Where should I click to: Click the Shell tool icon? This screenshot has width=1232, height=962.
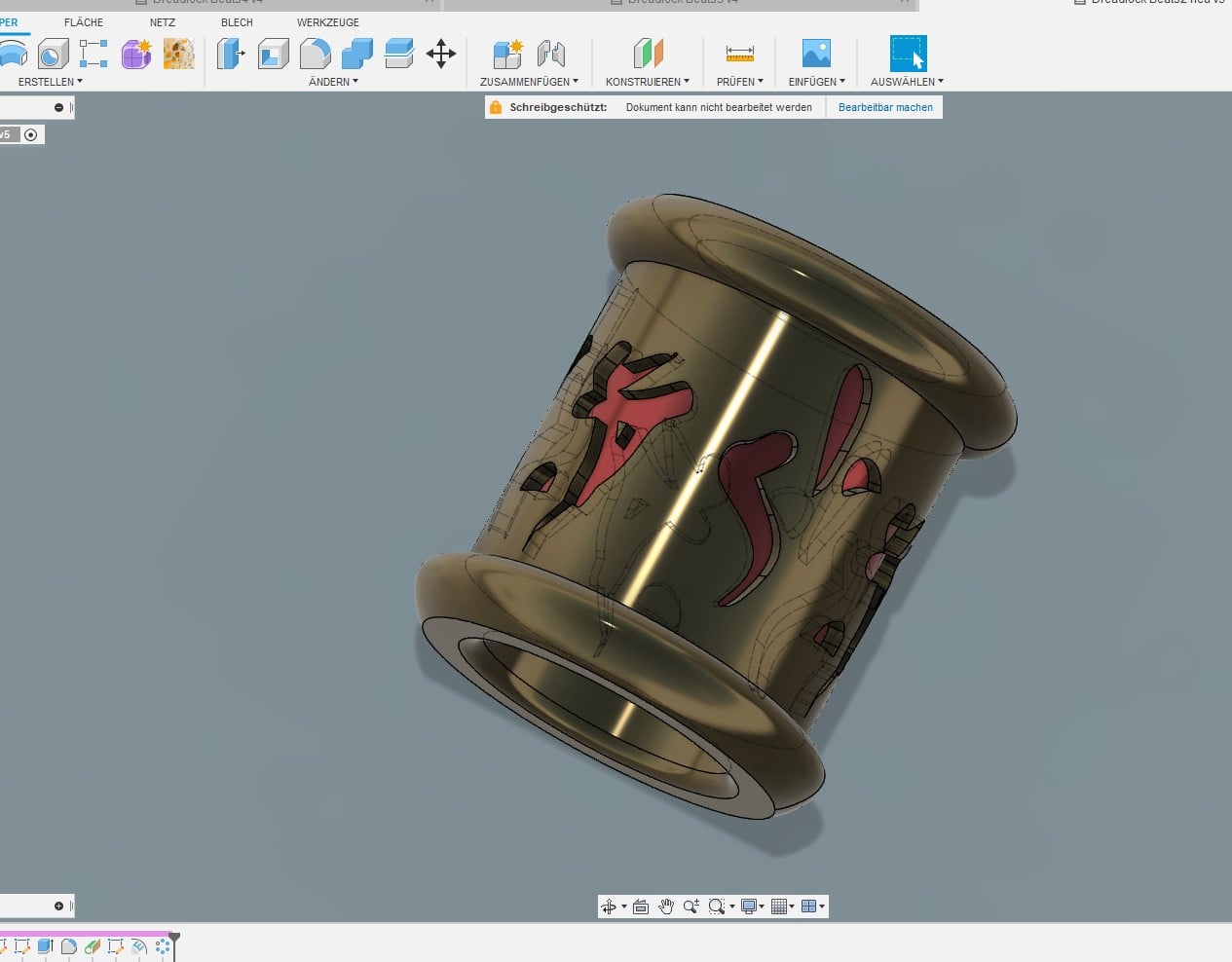(x=274, y=54)
